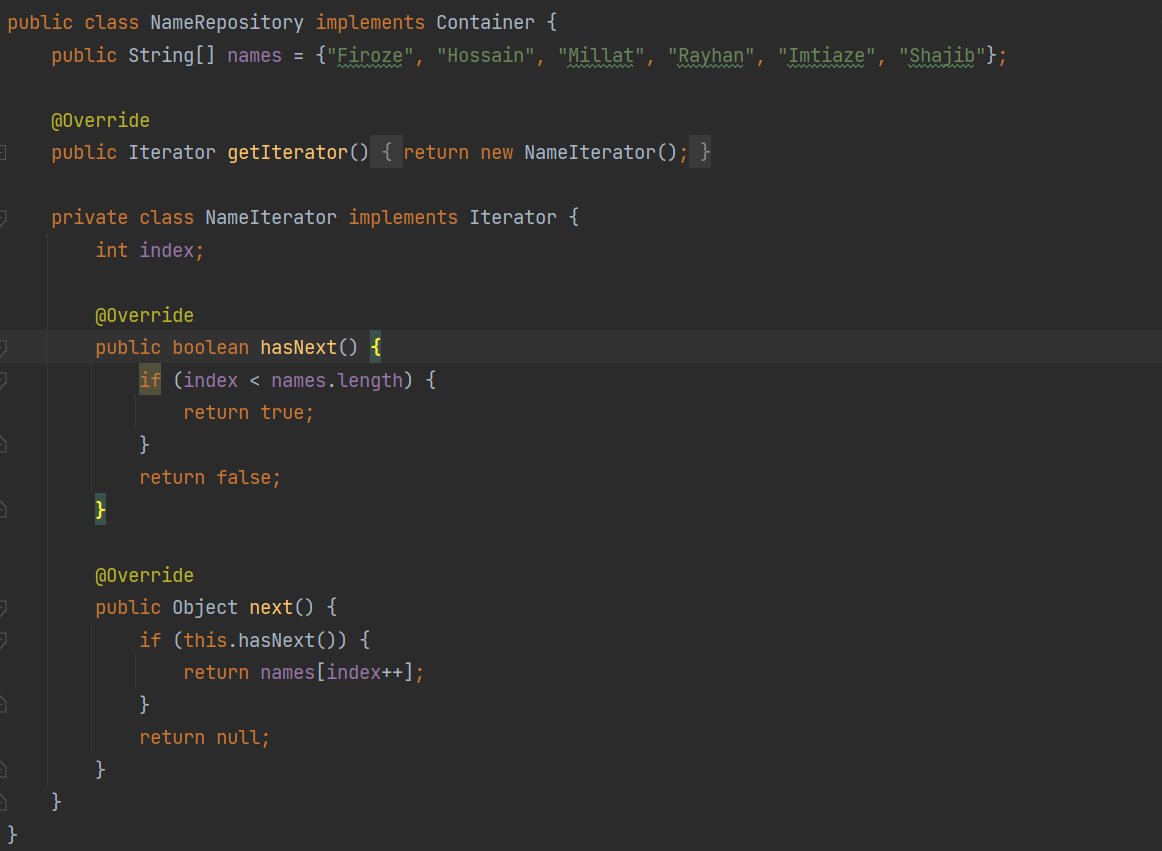
Task: Click the Container interface name
Action: (485, 22)
